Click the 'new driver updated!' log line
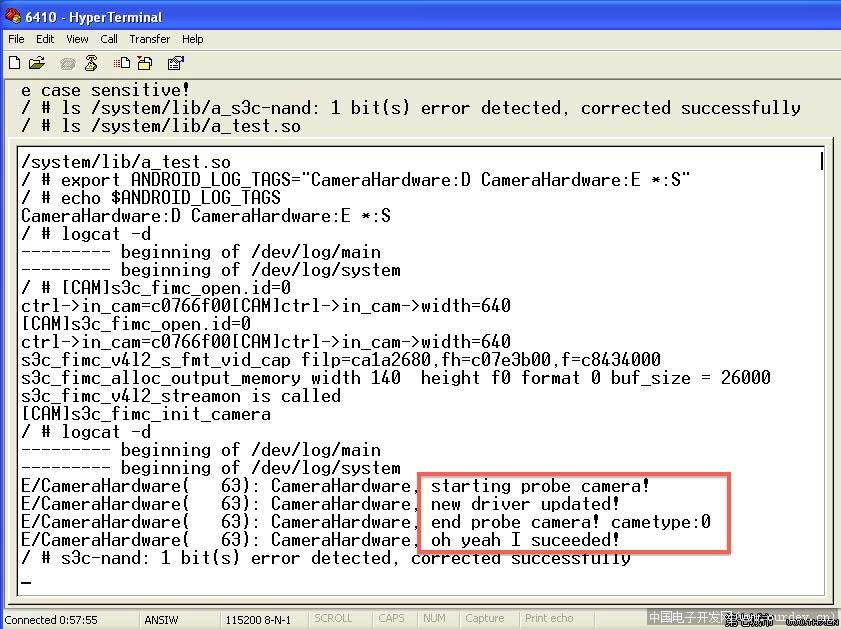The width and height of the screenshot is (841, 629). click(x=526, y=505)
